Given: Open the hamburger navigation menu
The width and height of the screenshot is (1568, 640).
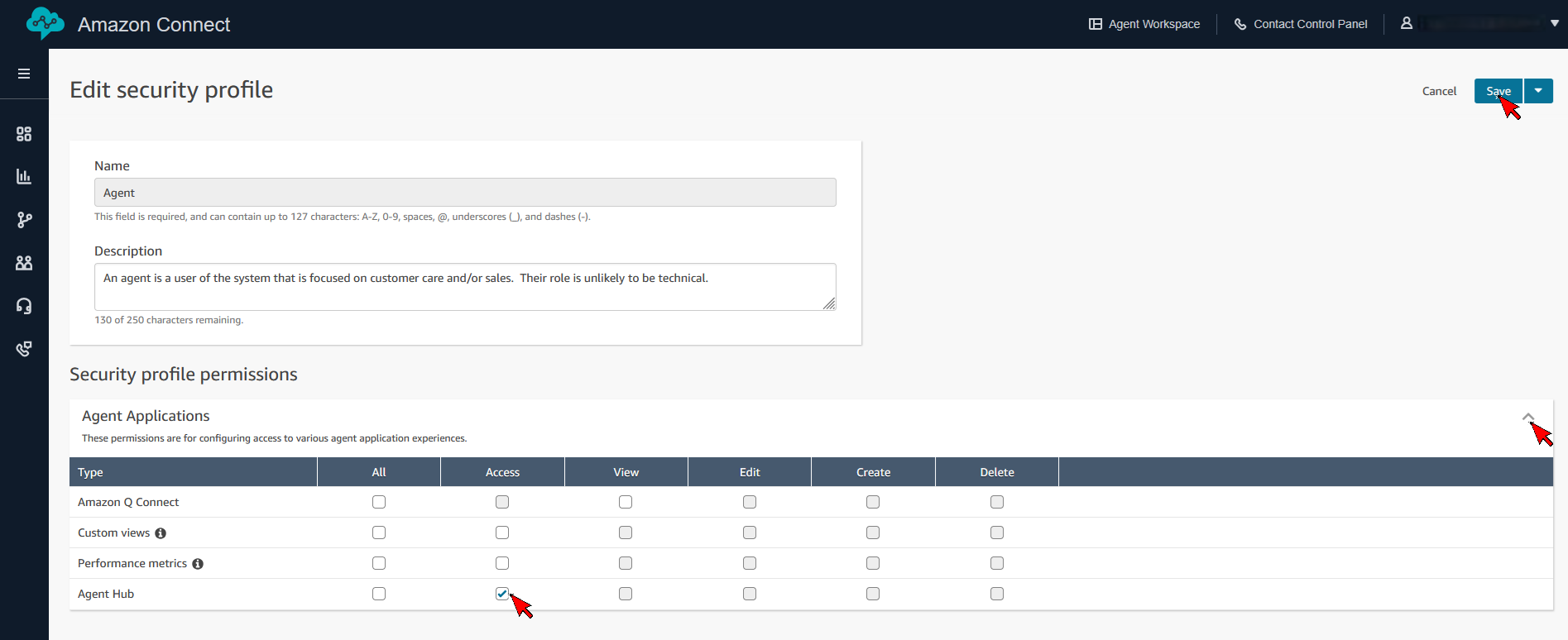Looking at the screenshot, I should pos(24,74).
